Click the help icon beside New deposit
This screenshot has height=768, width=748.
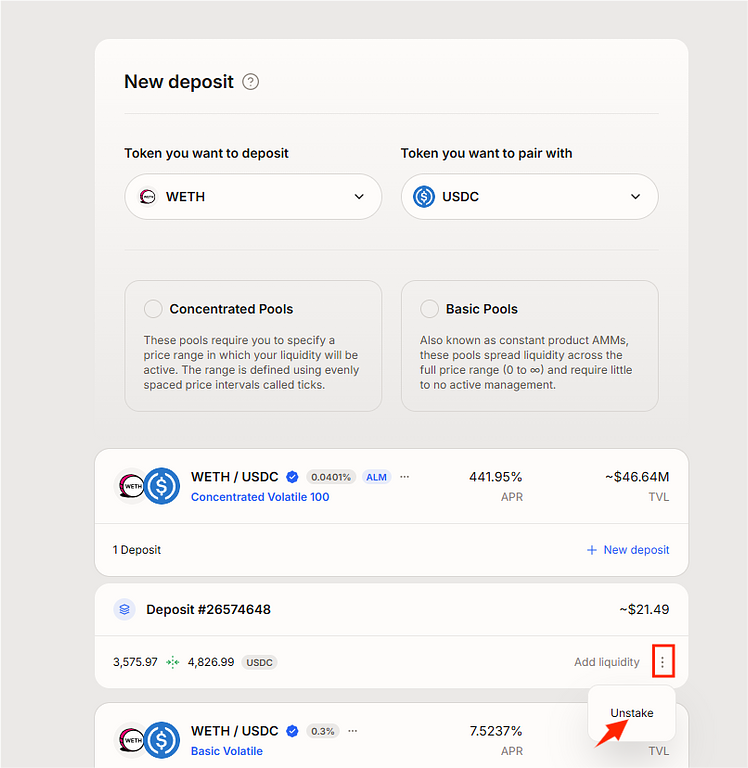tap(251, 82)
